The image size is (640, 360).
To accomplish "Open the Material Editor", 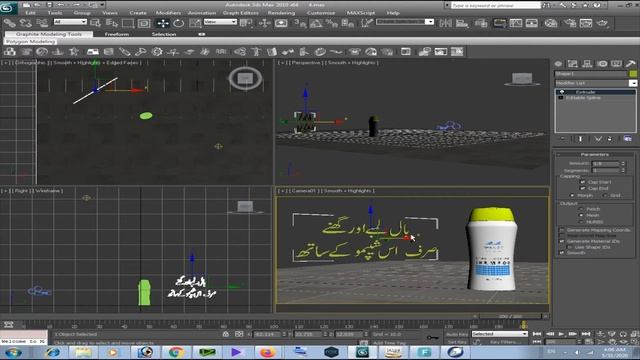I will 551,23.
